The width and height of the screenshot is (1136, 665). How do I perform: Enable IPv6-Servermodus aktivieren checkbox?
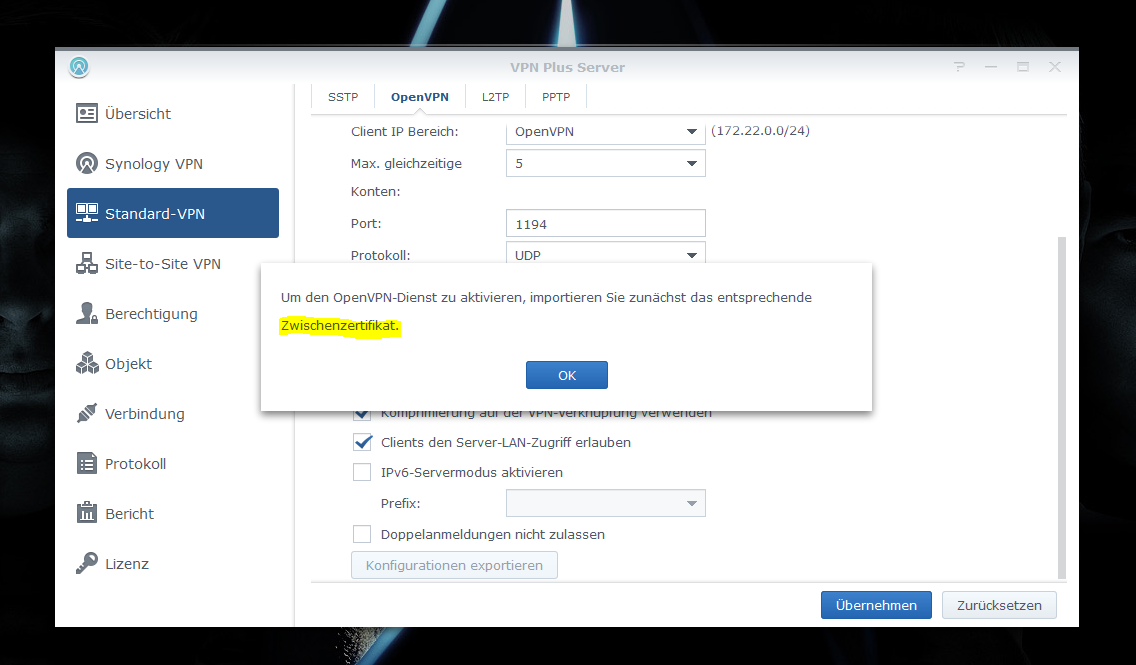[x=362, y=472]
